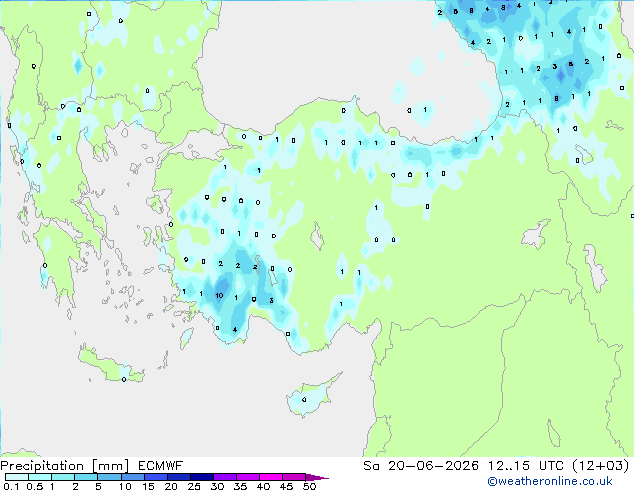Choose the 2–5 mm legend swatch
The height and width of the screenshot is (490, 634).
86,477
